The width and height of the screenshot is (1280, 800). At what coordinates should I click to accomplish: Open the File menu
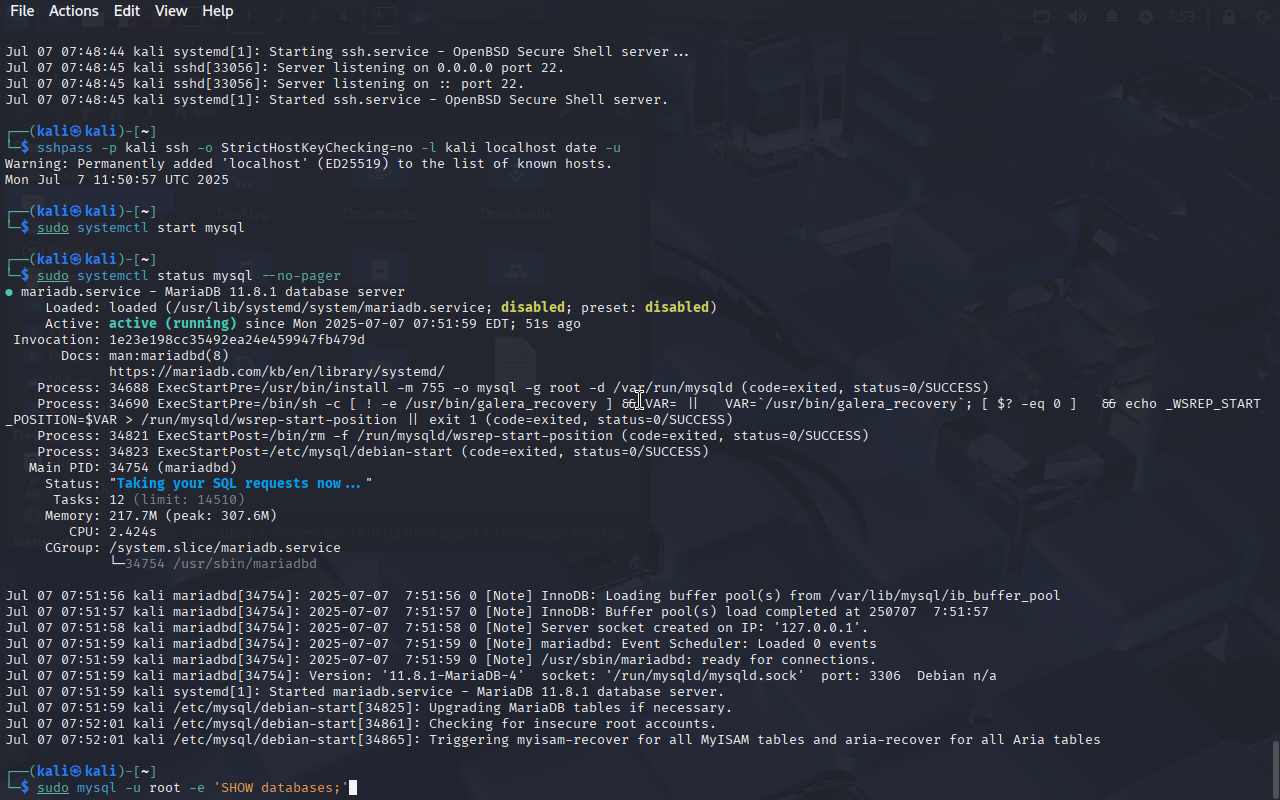pyautogui.click(x=22, y=11)
